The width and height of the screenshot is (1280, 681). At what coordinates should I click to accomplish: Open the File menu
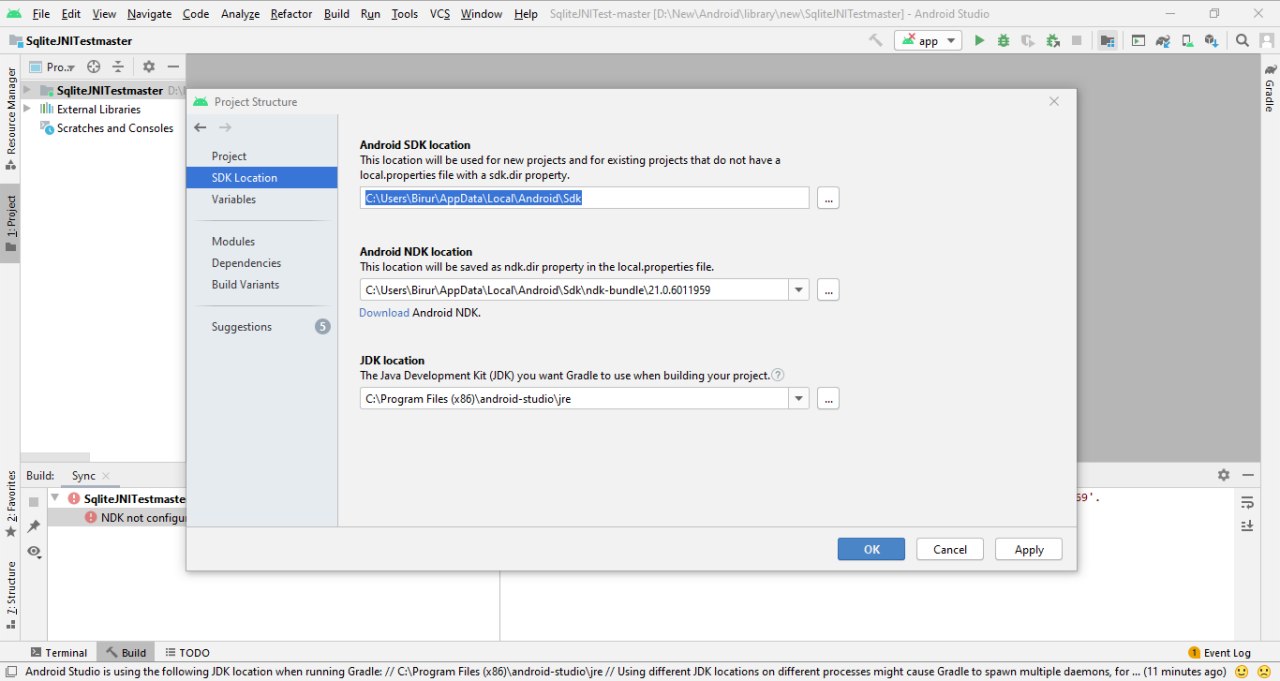coord(41,14)
